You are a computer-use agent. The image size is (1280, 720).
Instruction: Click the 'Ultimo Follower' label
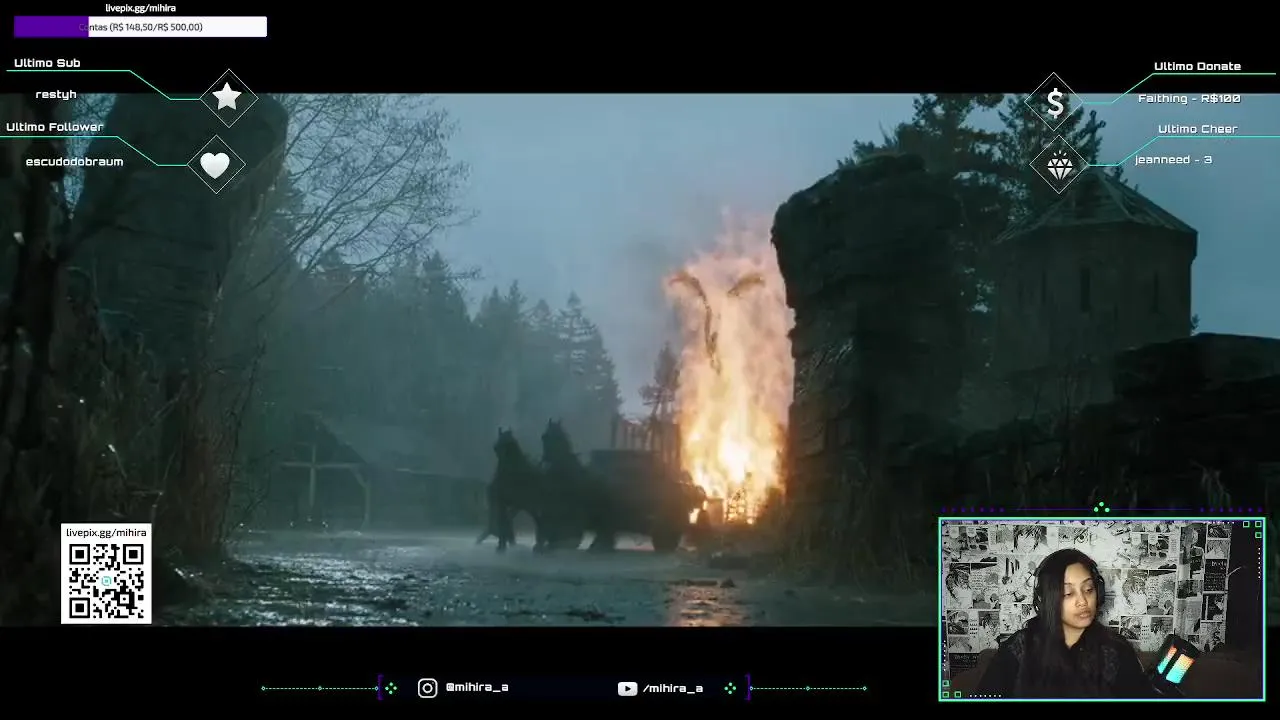(x=55, y=127)
